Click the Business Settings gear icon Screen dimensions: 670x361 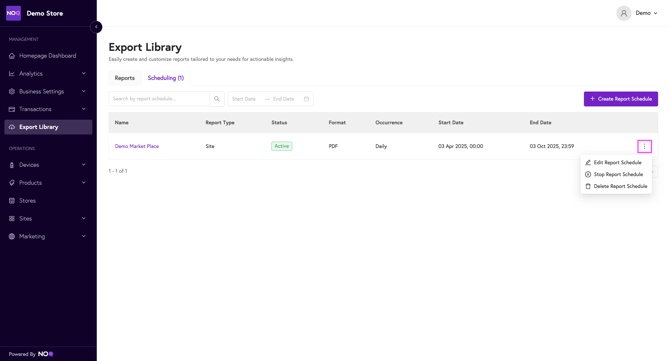12,91
